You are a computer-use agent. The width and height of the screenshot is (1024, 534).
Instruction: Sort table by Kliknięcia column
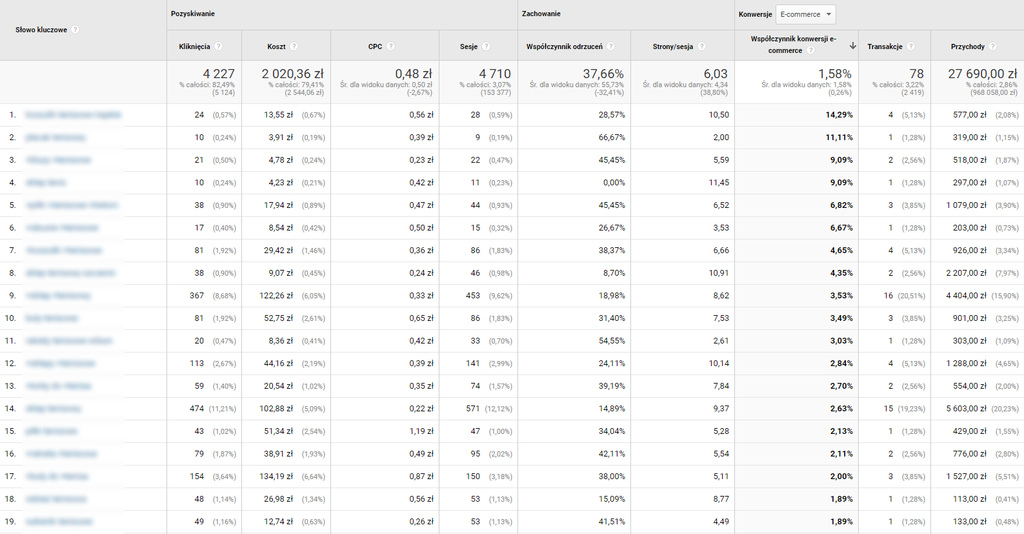click(x=195, y=46)
